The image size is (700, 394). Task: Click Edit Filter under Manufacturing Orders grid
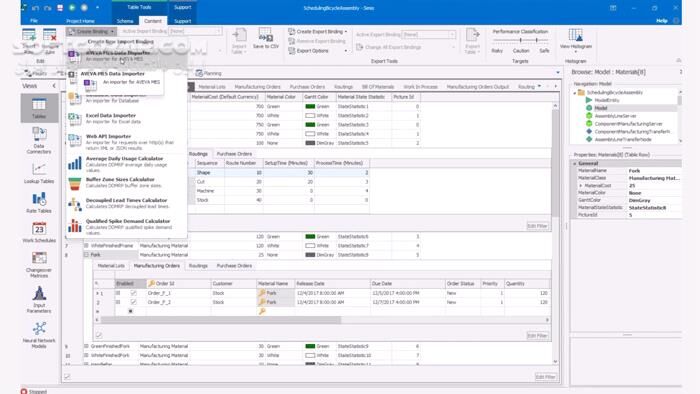point(538,336)
